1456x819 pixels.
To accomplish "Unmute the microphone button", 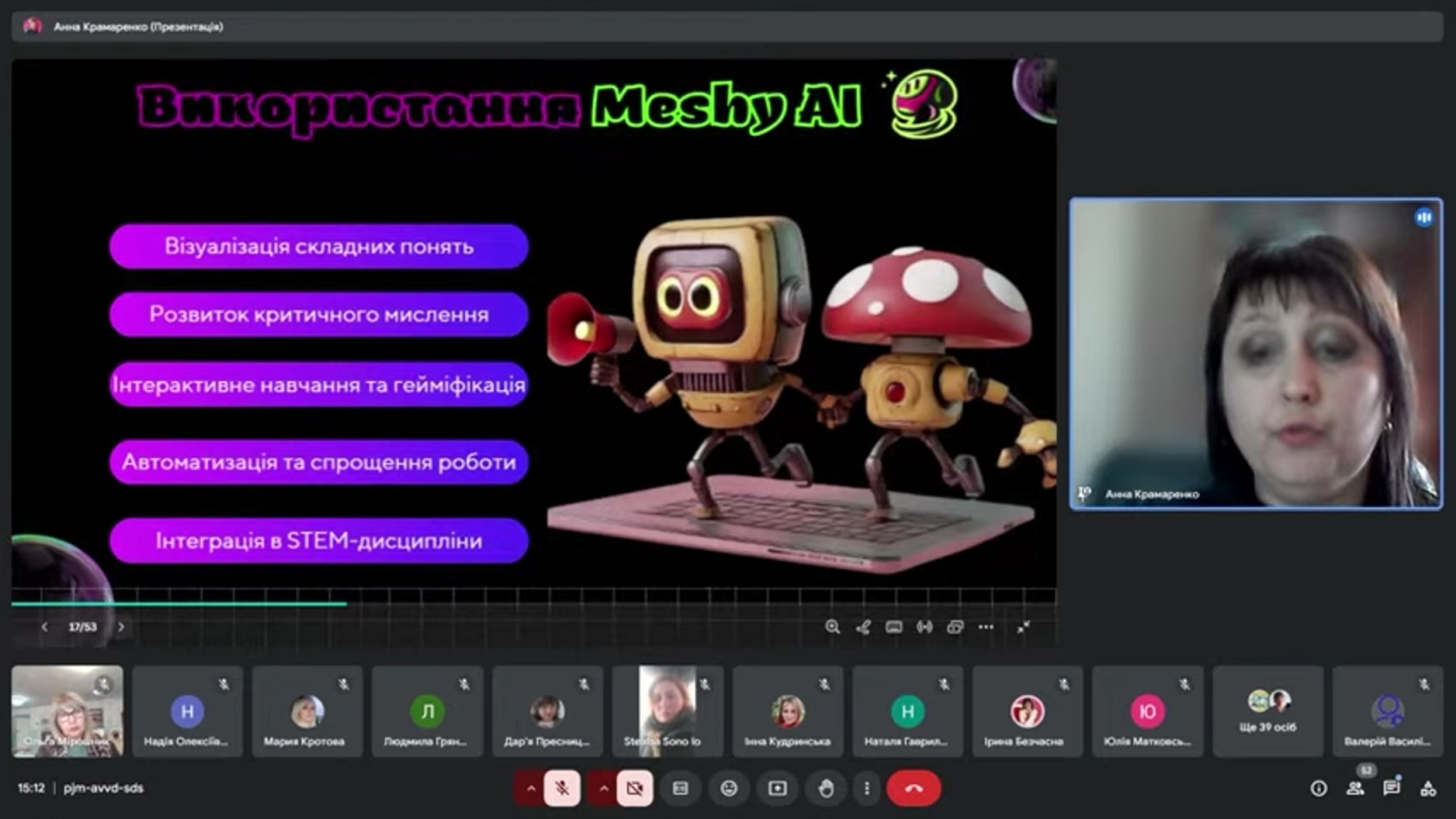I will 562,788.
